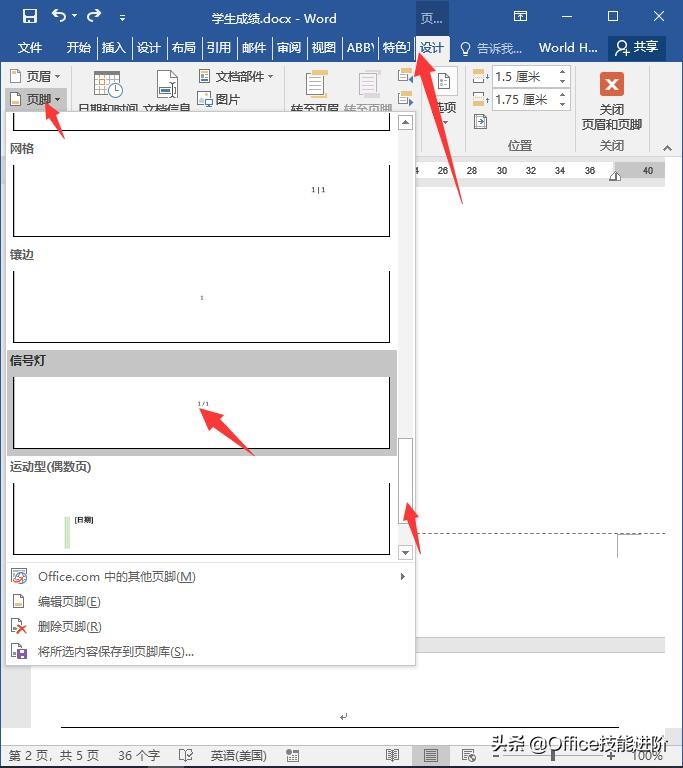Image resolution: width=683 pixels, height=768 pixels.
Task: Click the Next section icon
Action: coord(405,98)
